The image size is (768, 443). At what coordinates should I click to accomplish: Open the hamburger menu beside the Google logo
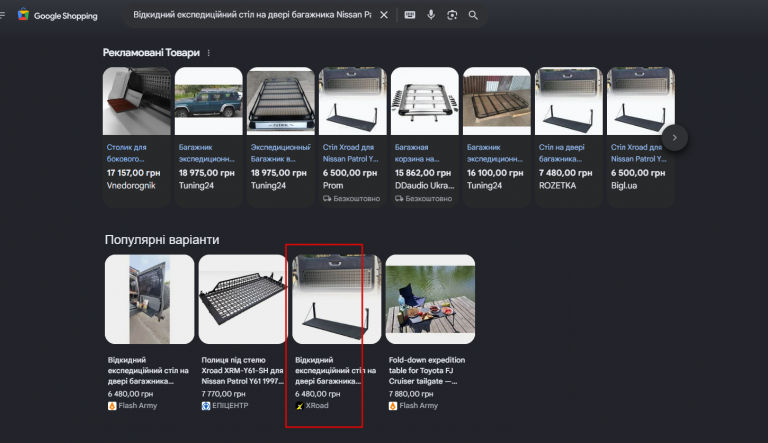[x=2, y=15]
